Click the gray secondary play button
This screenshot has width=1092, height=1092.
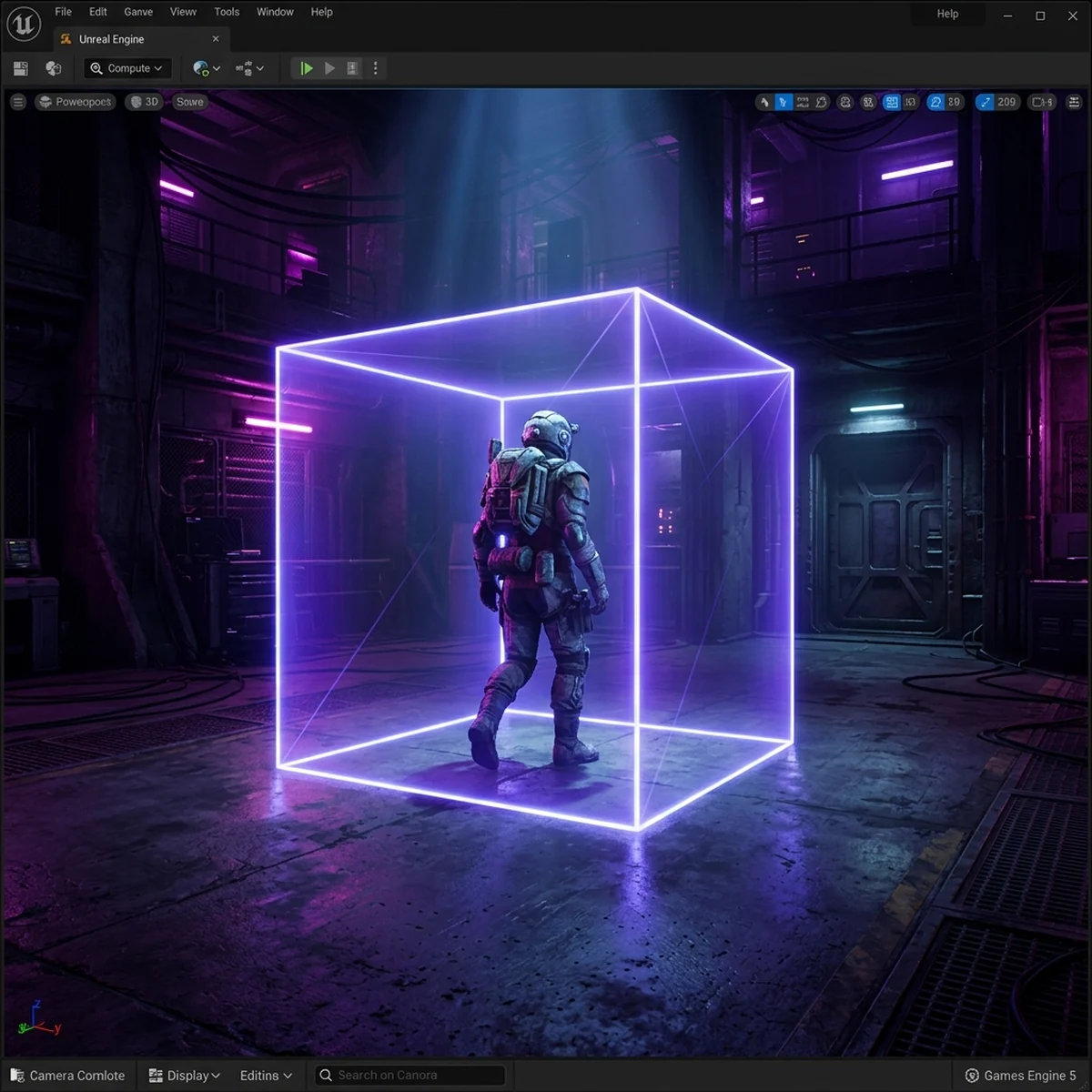pyautogui.click(x=329, y=68)
